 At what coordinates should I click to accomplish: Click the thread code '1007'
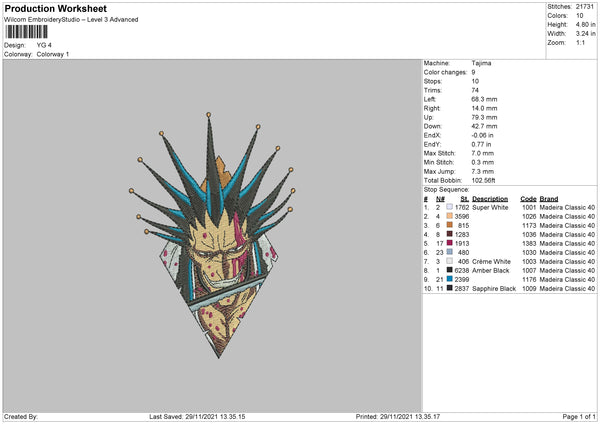(x=529, y=271)
